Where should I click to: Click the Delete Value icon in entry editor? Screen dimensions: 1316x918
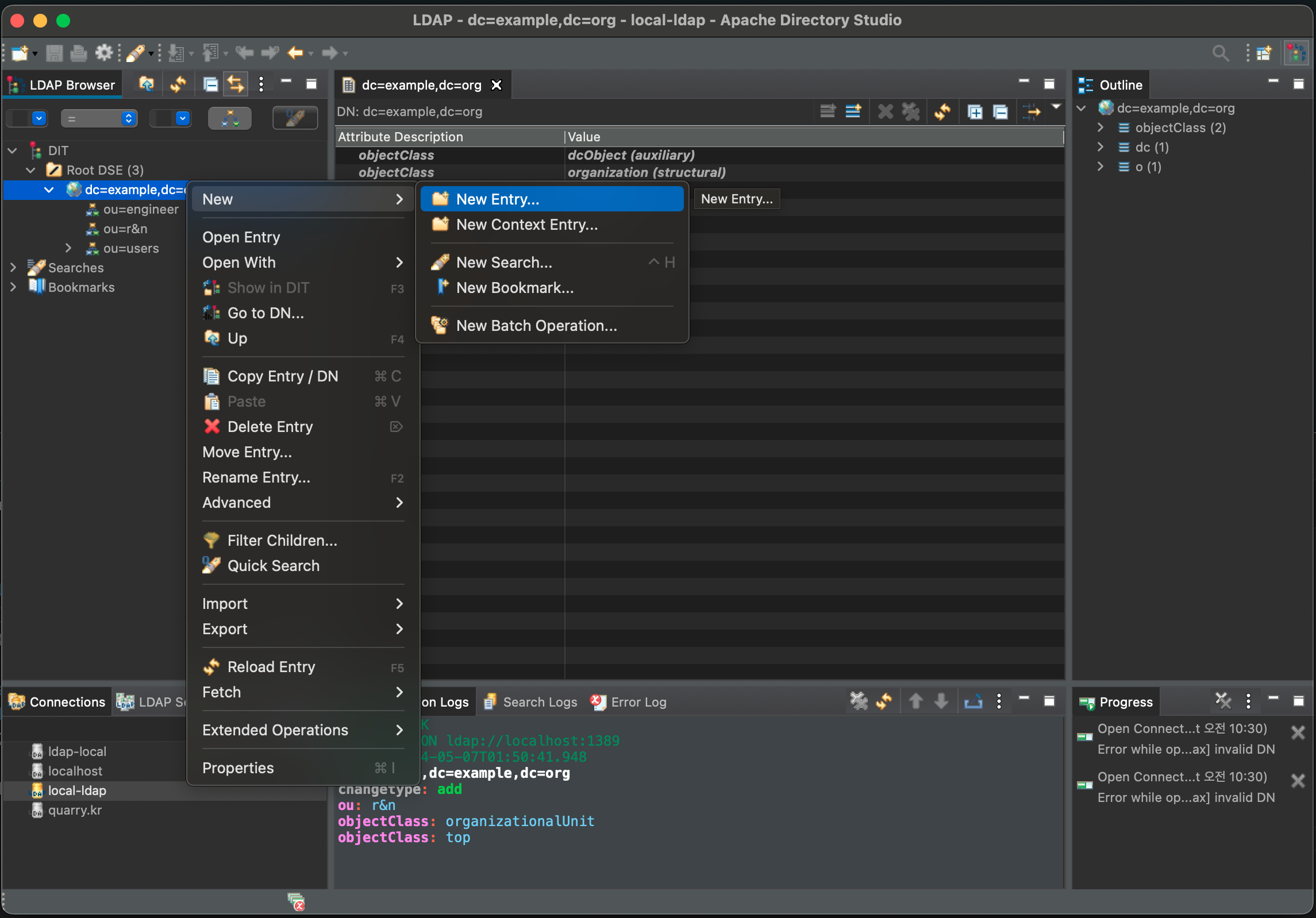[x=885, y=111]
